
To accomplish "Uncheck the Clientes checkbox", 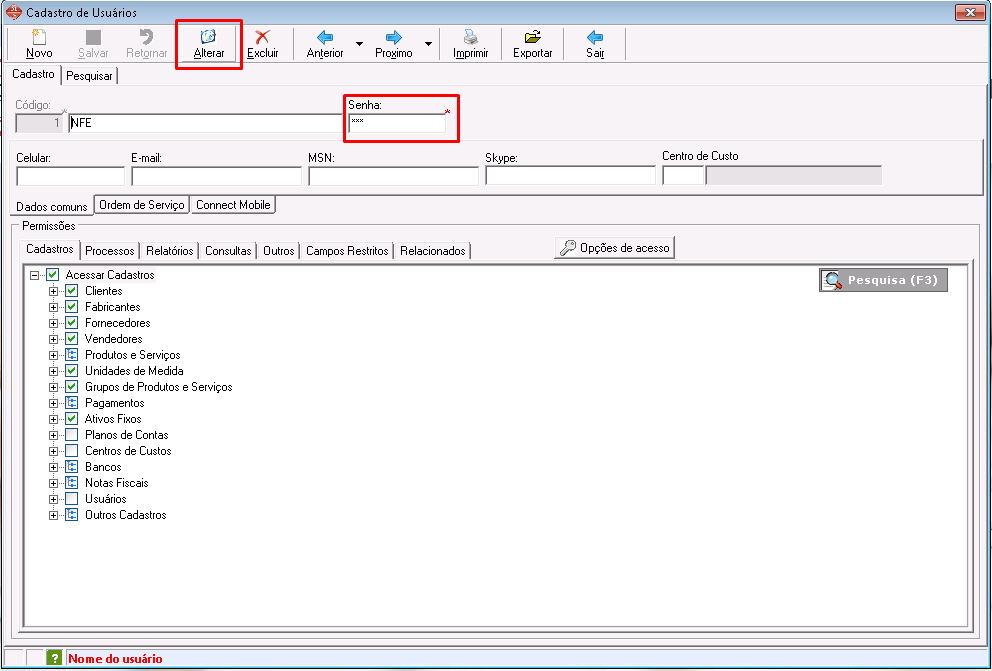I will click(71, 291).
